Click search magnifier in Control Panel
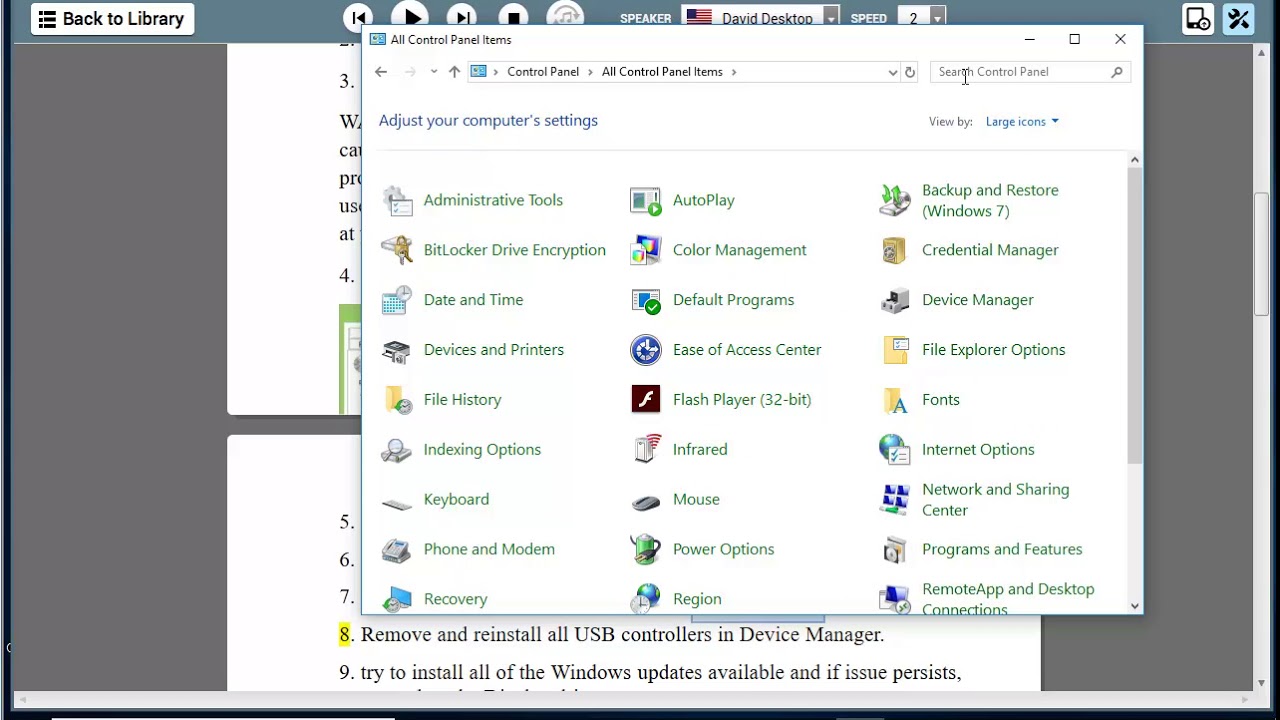 pos(1117,72)
